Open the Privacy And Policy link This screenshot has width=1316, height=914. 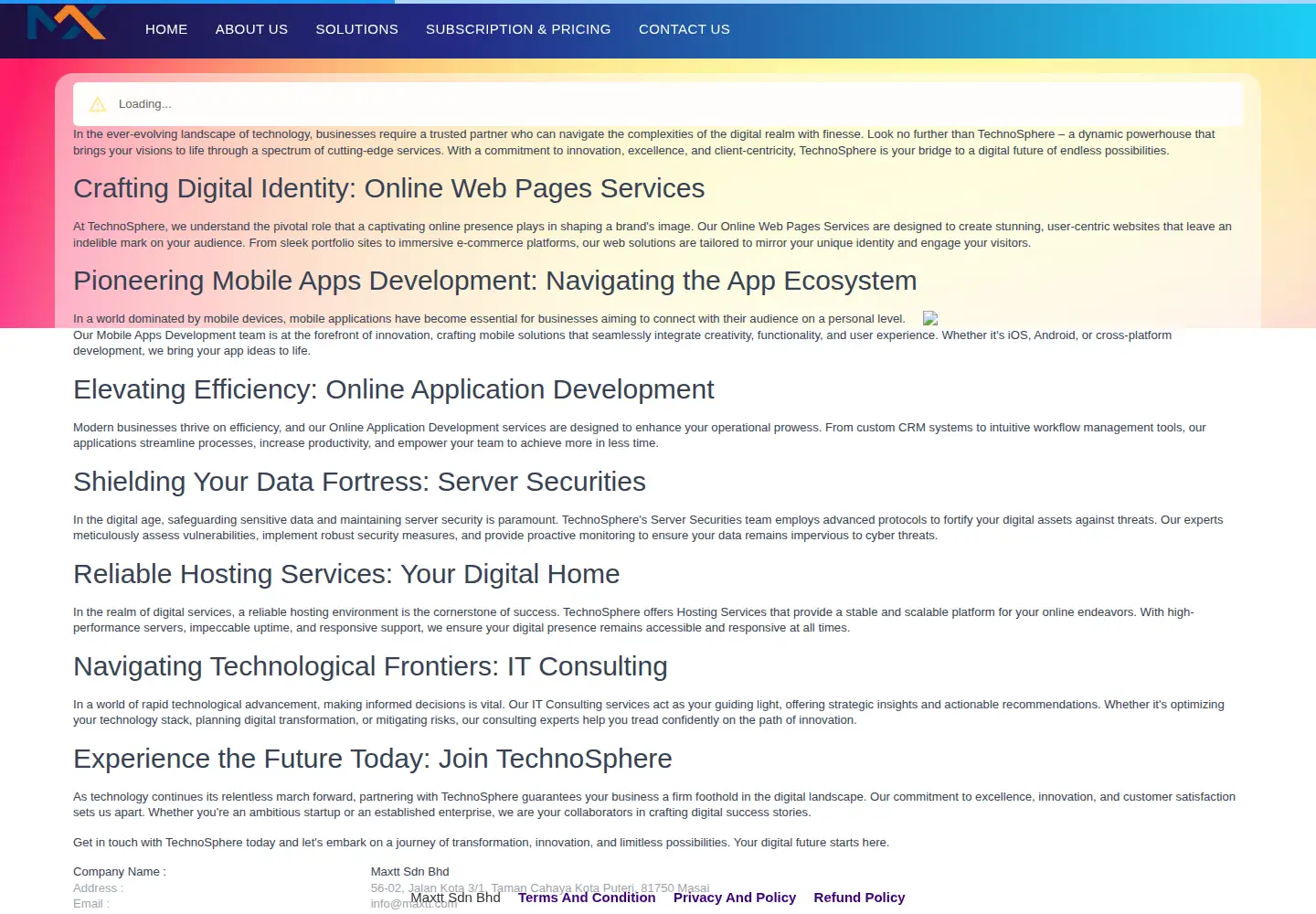[x=735, y=898]
